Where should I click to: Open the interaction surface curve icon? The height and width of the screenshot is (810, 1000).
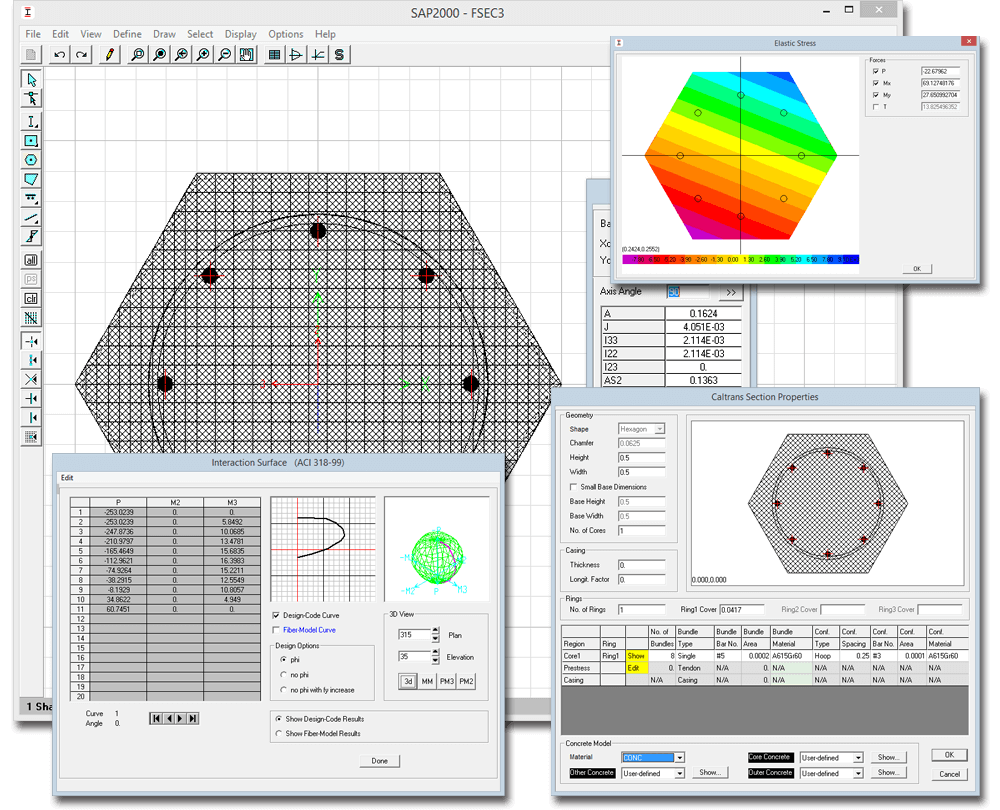(x=296, y=55)
